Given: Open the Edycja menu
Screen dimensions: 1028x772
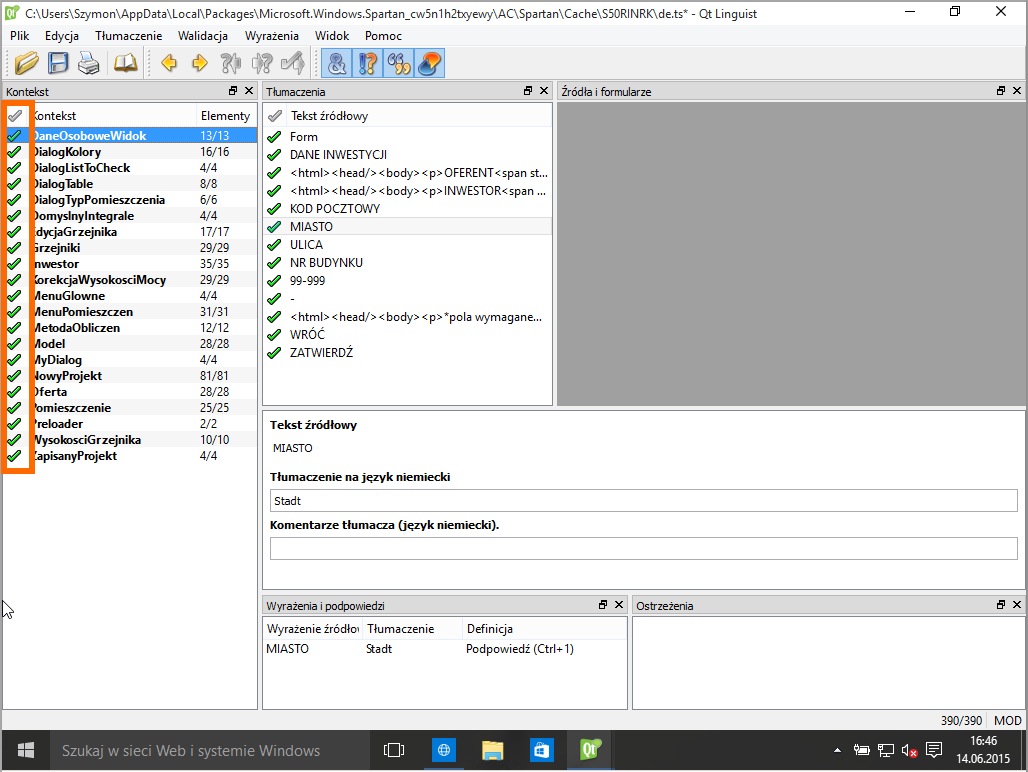Looking at the screenshot, I should click(x=62, y=36).
